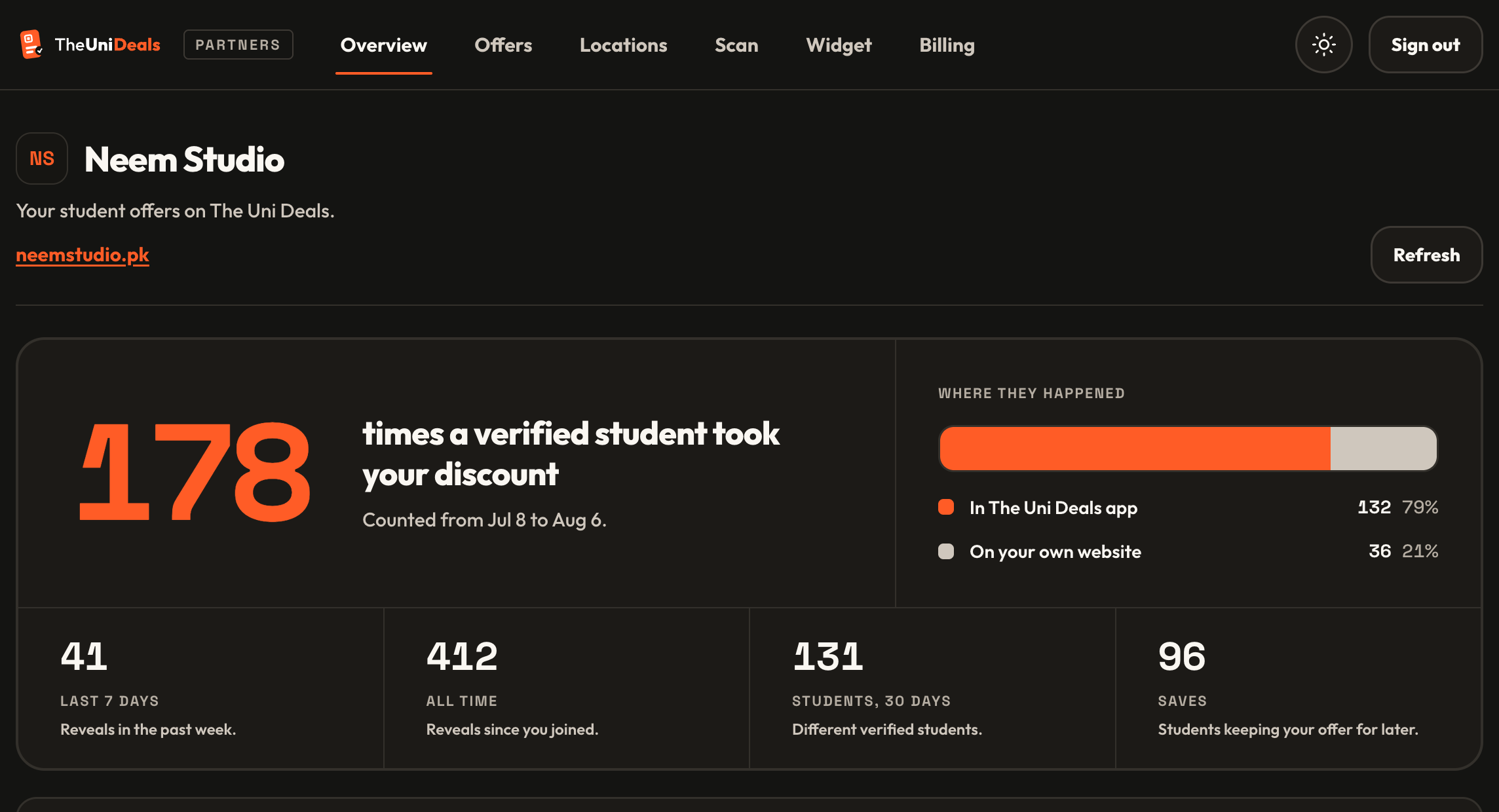The width and height of the screenshot is (1499, 812).
Task: Click 'Different verified students.' text
Action: [x=887, y=729]
